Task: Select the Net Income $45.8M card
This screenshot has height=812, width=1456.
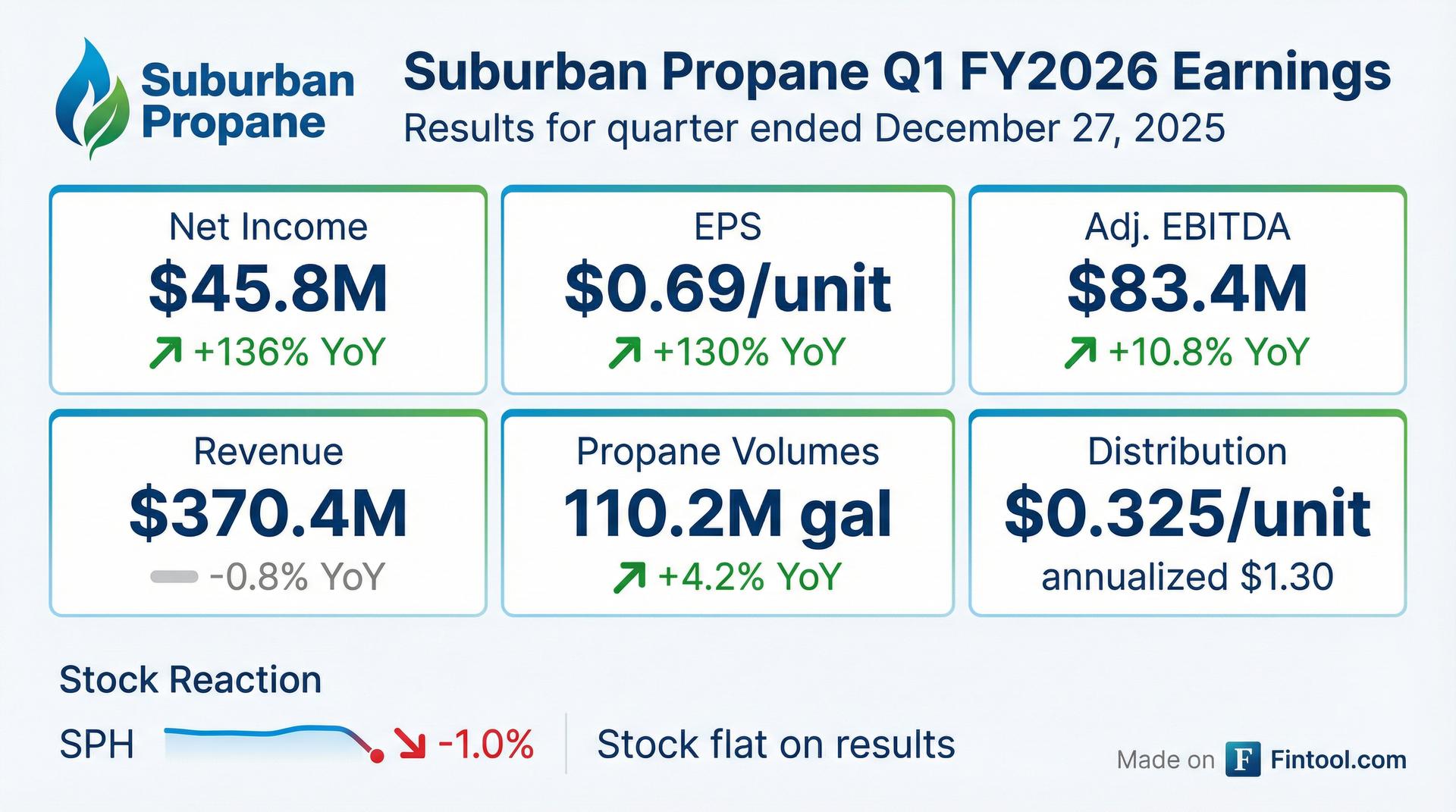Action: coord(268,290)
